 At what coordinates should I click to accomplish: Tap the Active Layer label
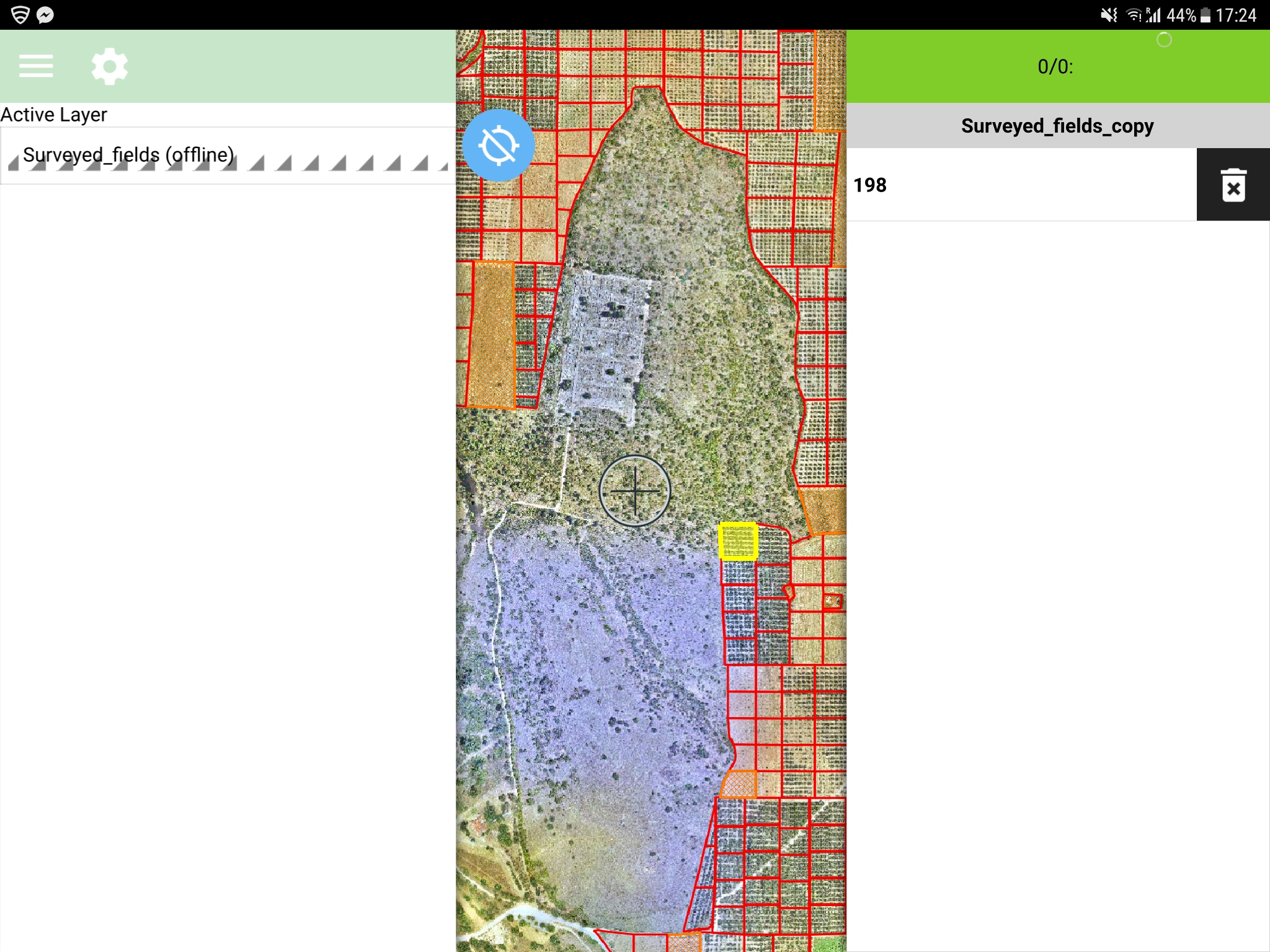pyautogui.click(x=53, y=114)
